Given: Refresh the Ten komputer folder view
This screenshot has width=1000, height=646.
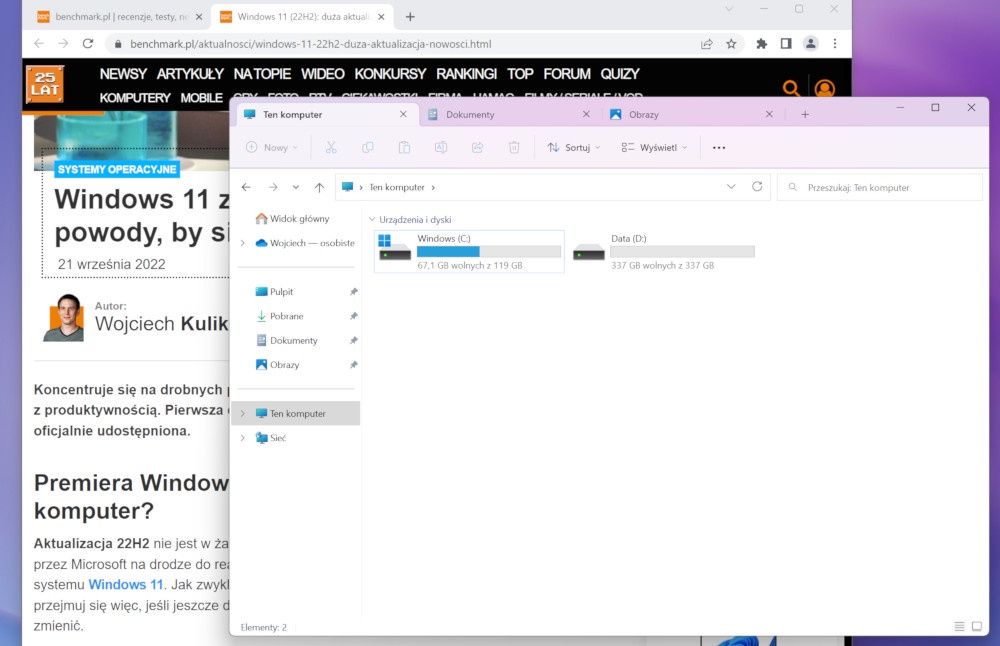Looking at the screenshot, I should coord(757,186).
